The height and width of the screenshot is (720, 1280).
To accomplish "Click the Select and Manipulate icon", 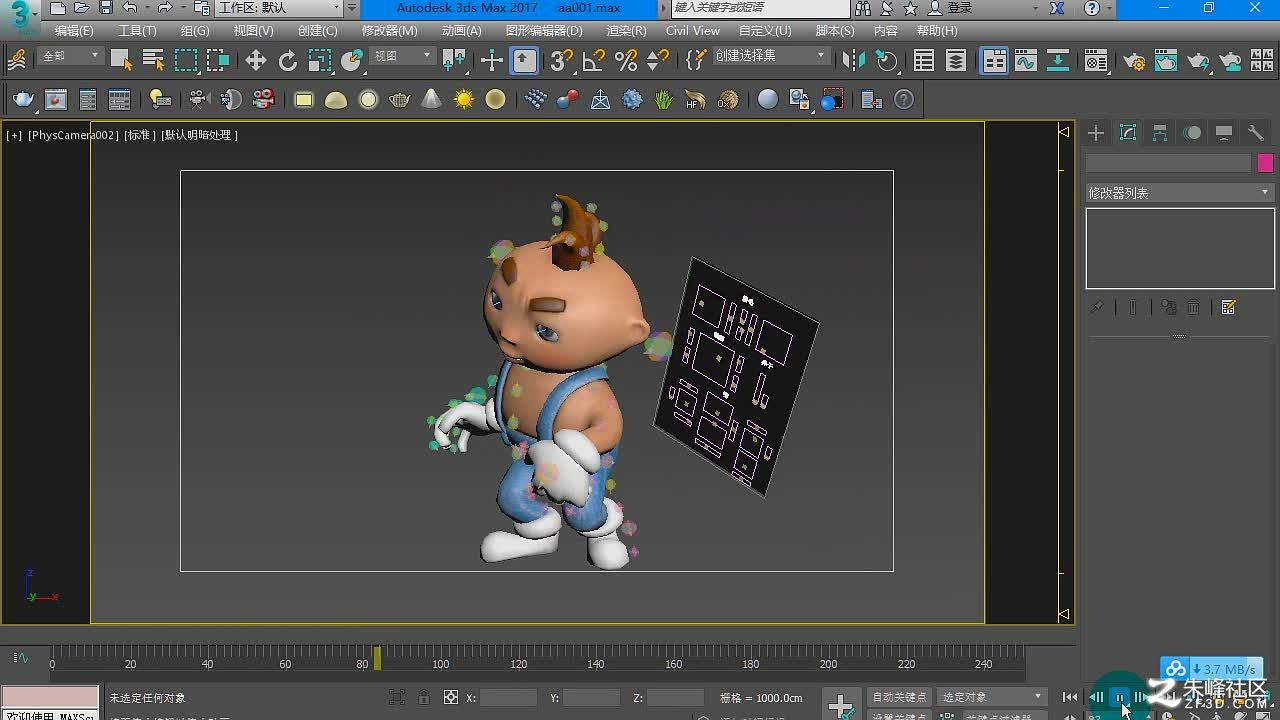I will [x=492, y=60].
